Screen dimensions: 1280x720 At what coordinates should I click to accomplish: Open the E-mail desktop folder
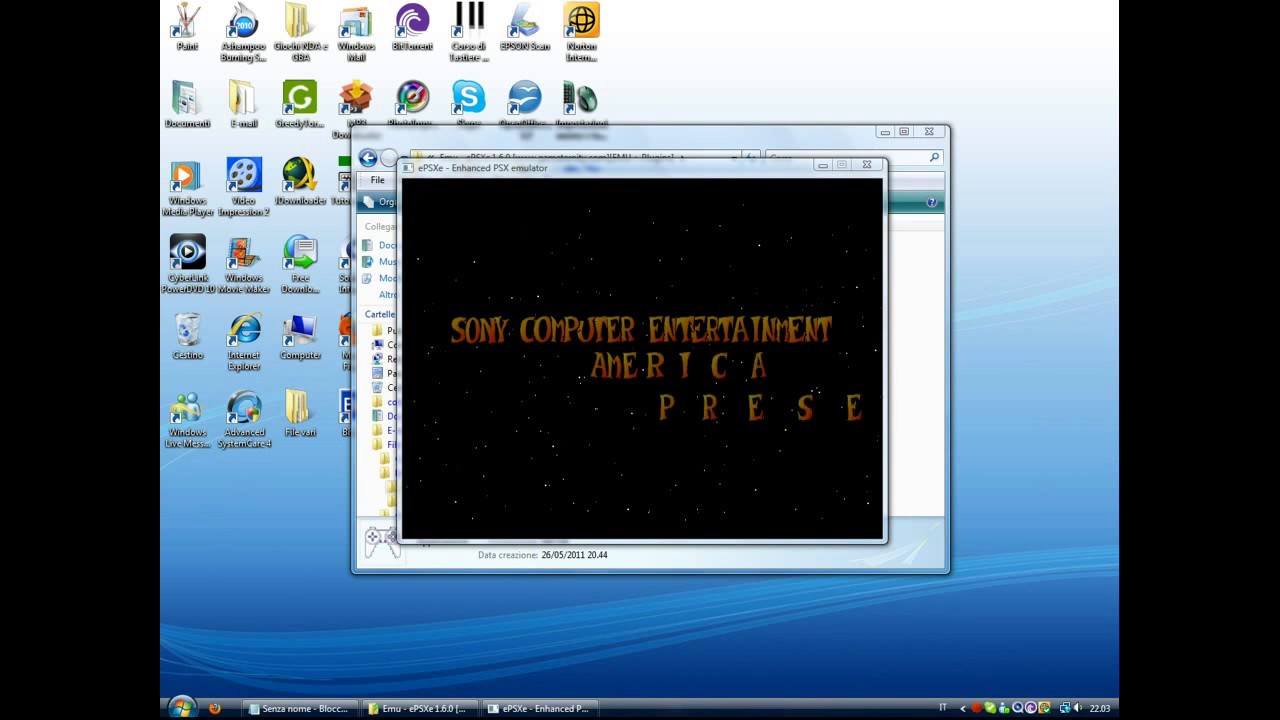click(x=243, y=105)
